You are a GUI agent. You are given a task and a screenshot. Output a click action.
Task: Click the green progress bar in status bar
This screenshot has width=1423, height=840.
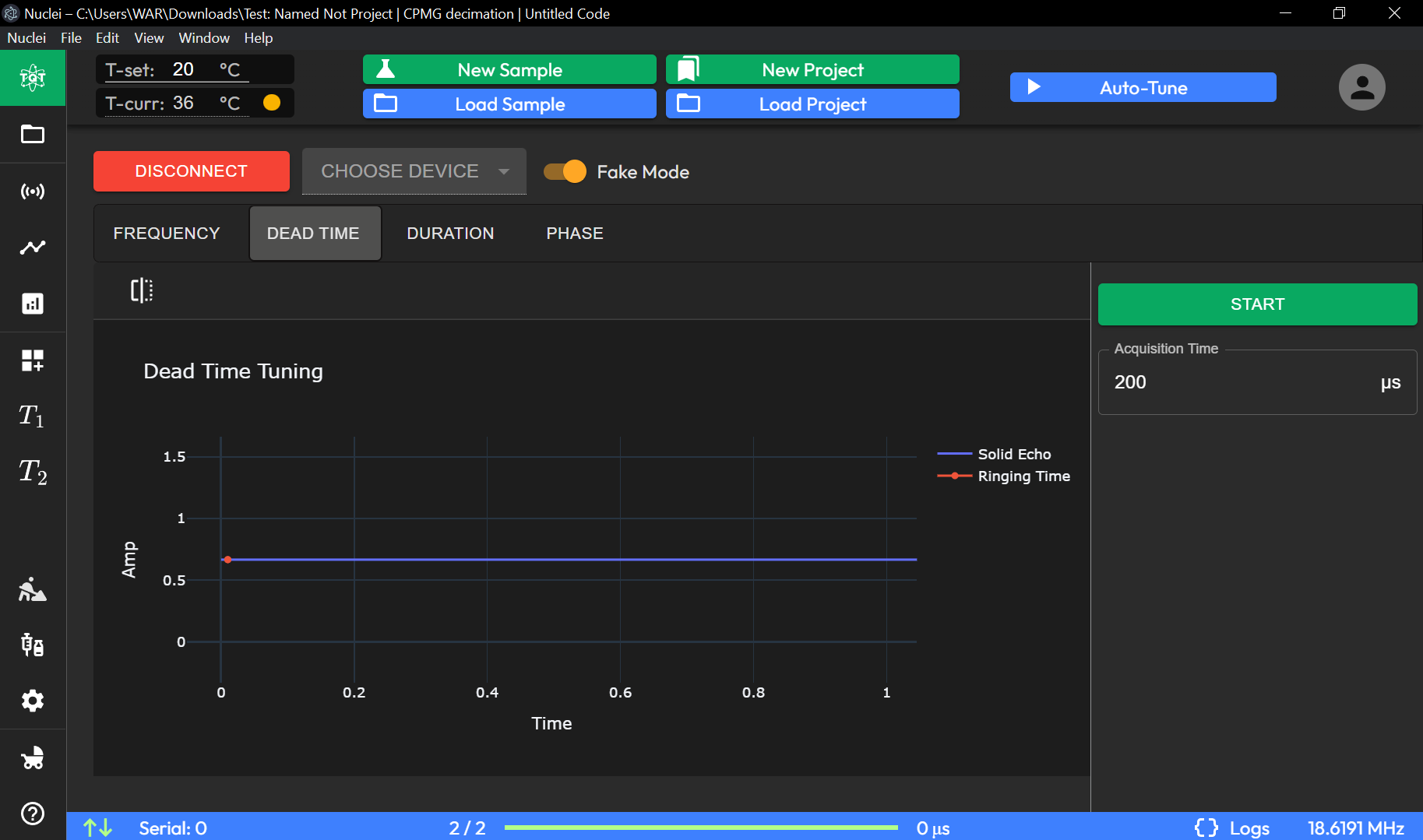701,828
